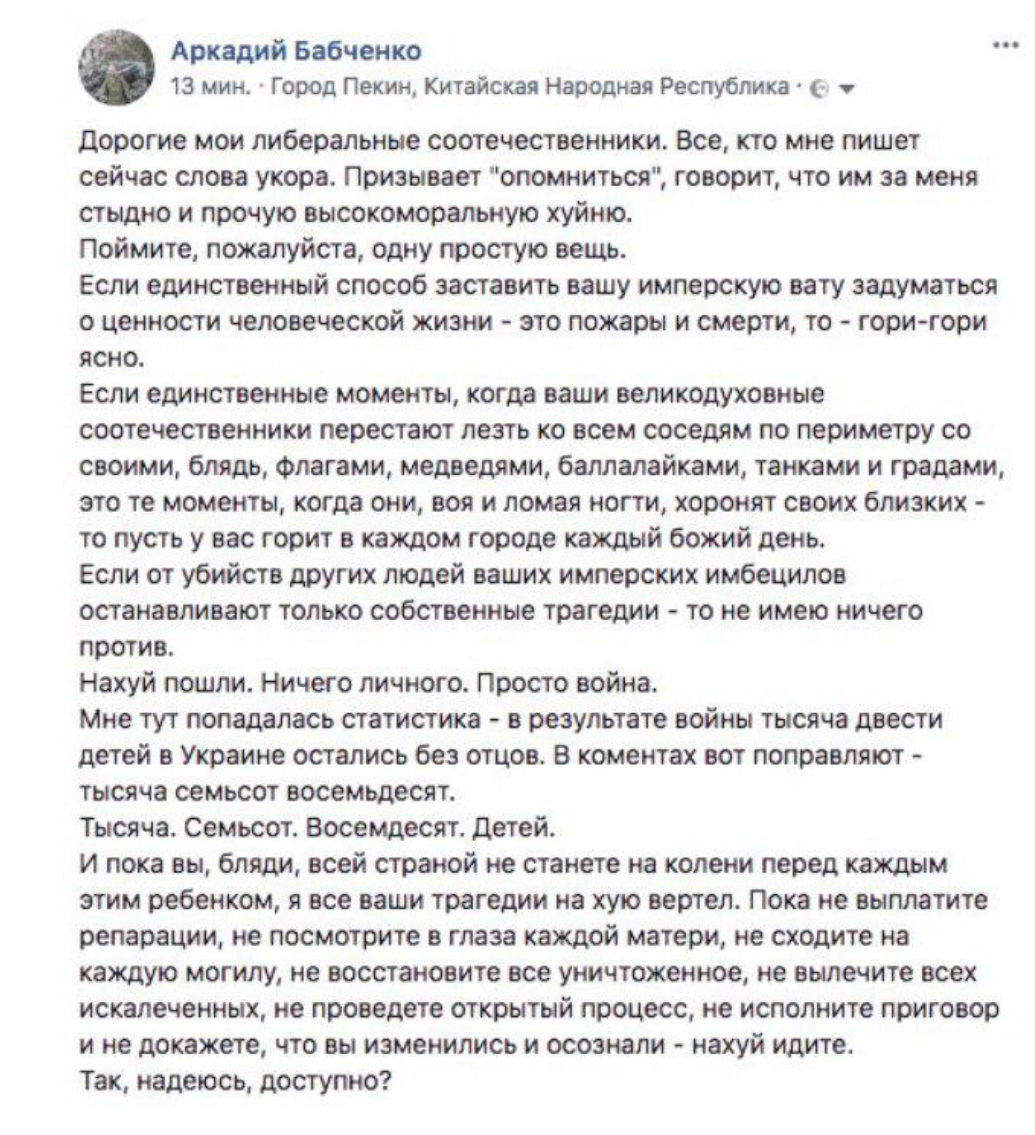This screenshot has width=1035, height=1135.
Task: Click the author name Аркадий Бабченко
Action: point(297,49)
